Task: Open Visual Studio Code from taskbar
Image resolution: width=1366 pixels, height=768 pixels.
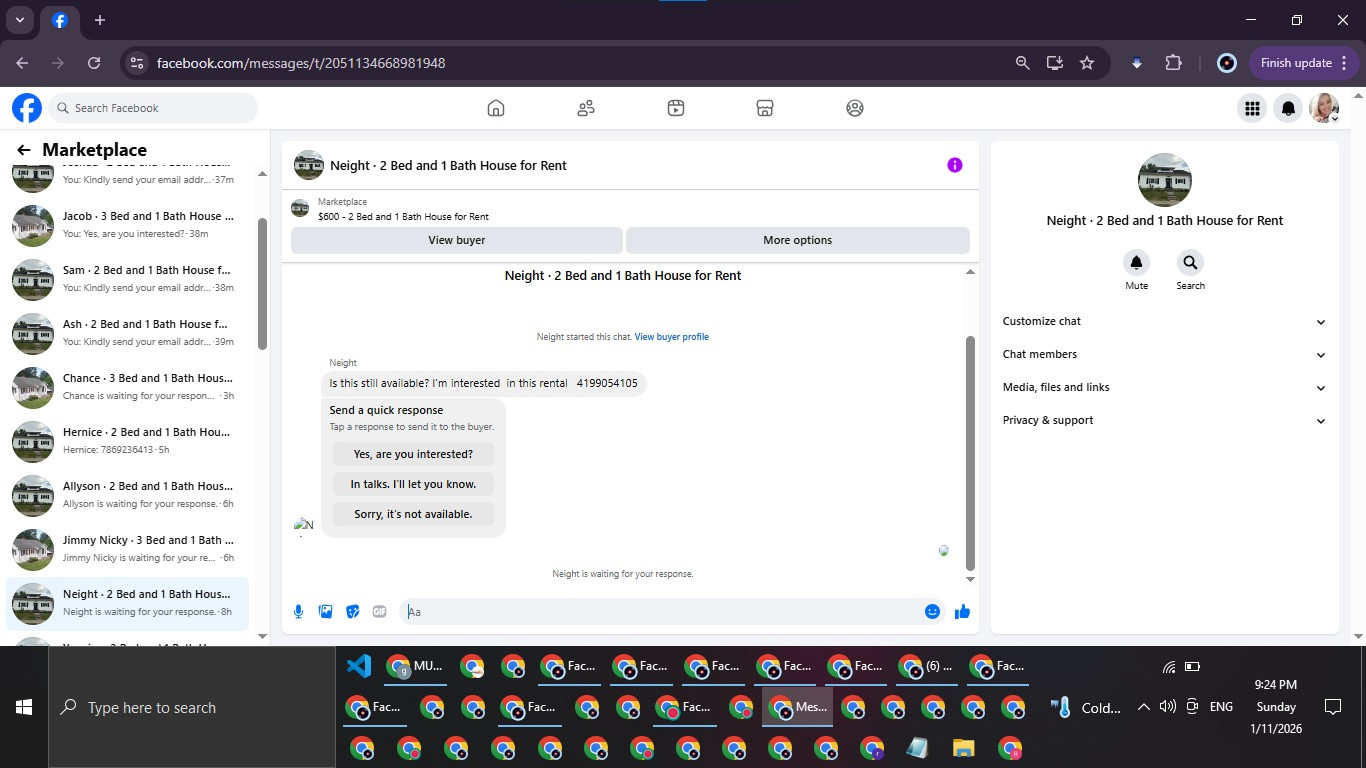Action: (358, 667)
